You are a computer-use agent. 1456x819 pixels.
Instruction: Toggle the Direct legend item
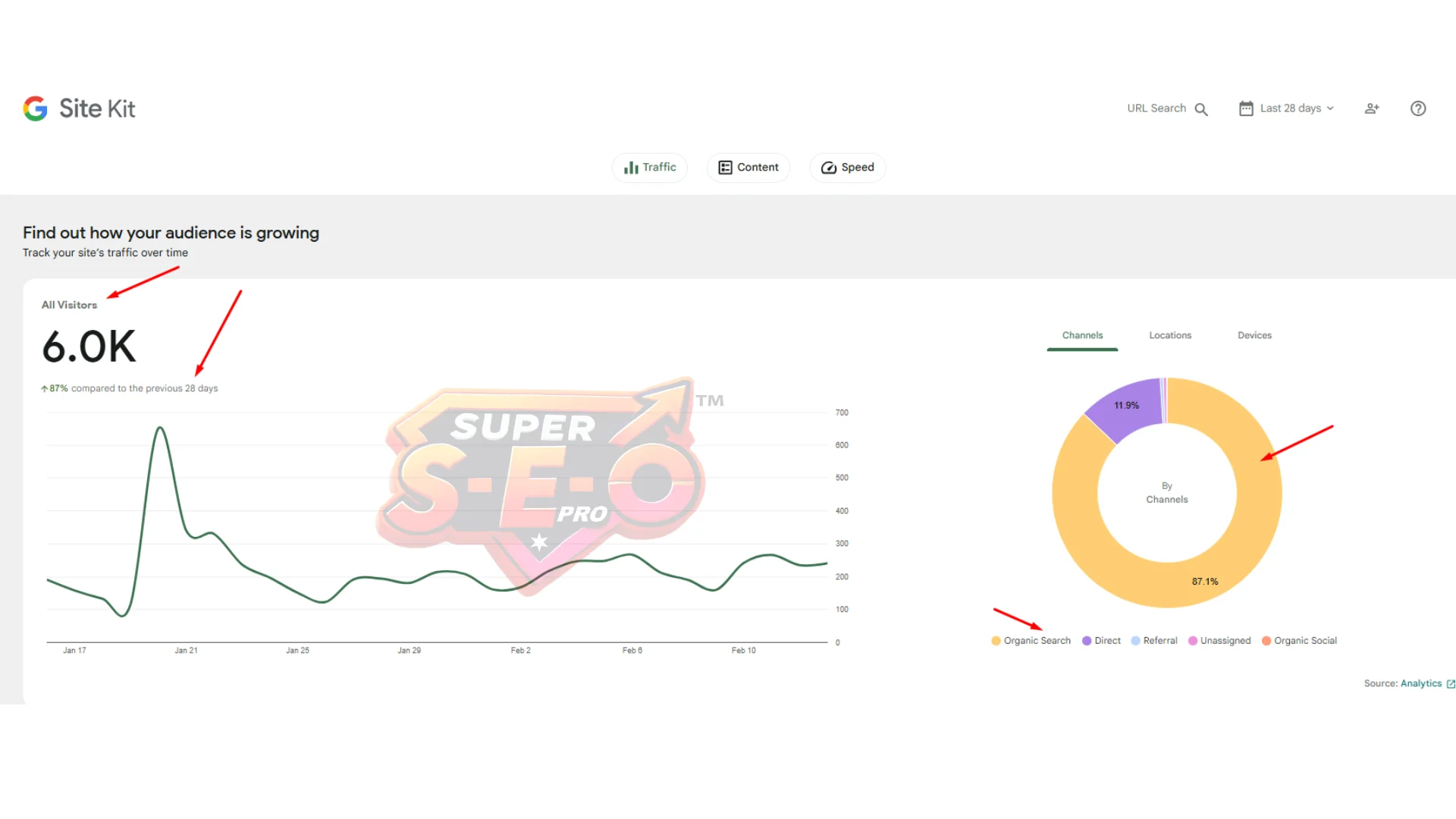[1102, 641]
